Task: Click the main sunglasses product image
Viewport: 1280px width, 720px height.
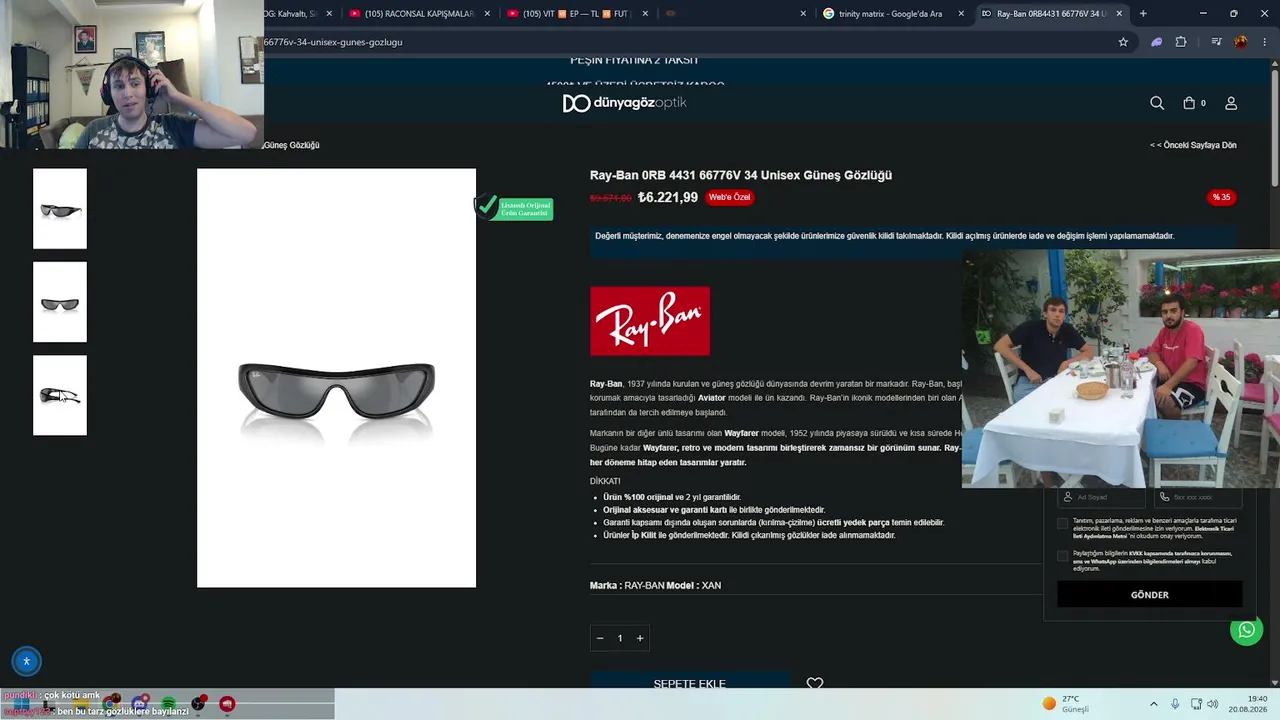Action: [336, 378]
